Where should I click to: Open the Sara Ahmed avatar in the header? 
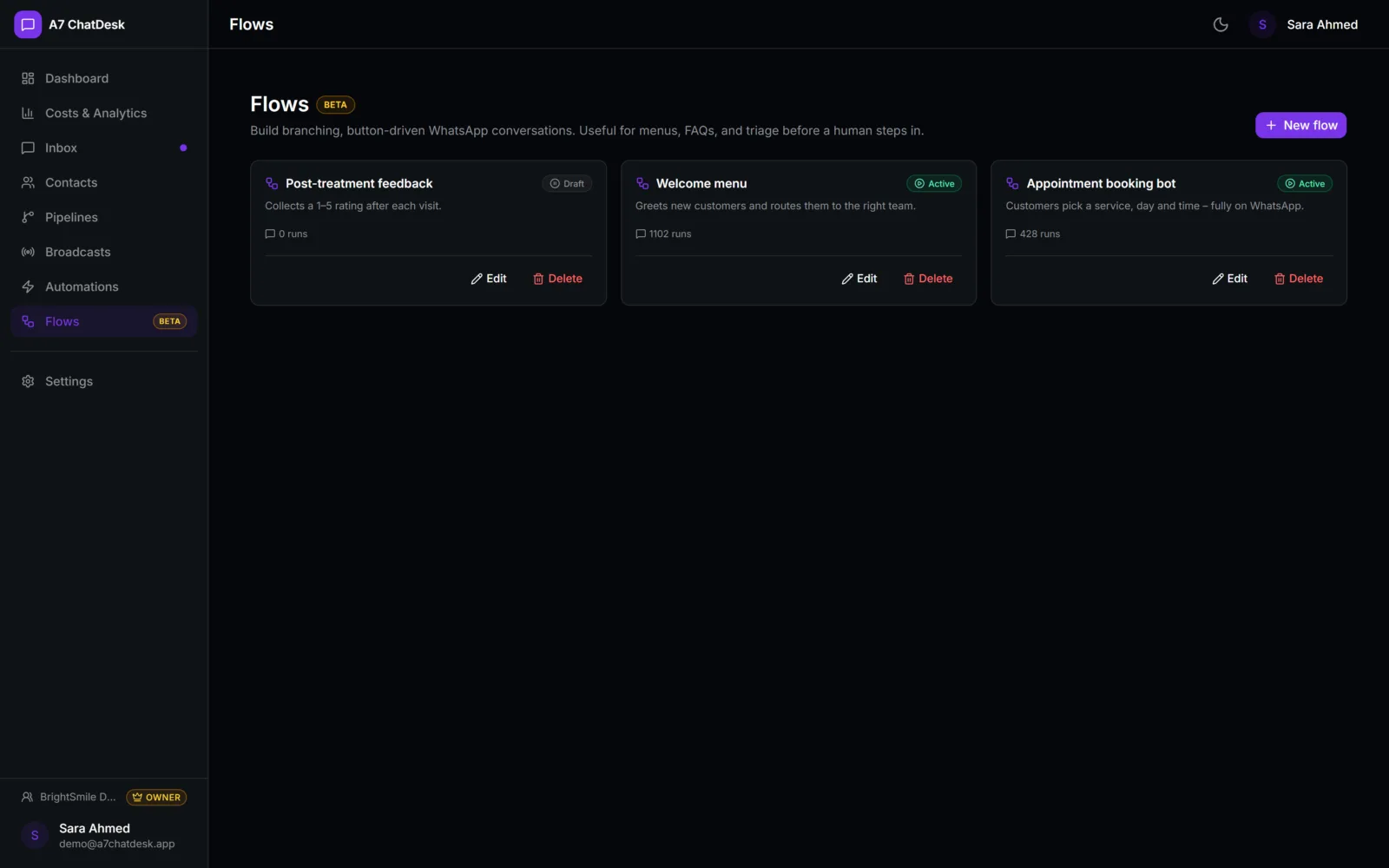1262,24
